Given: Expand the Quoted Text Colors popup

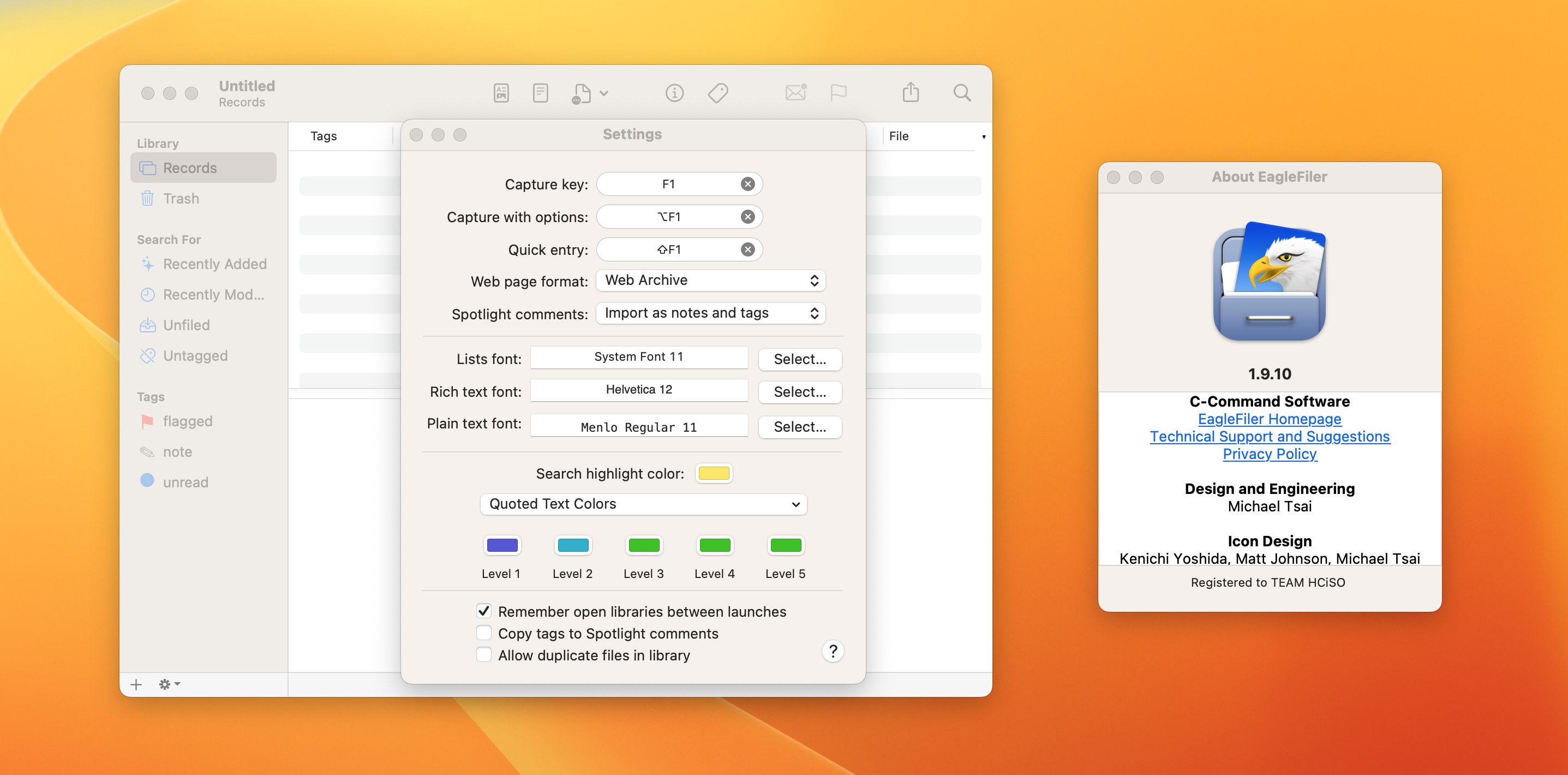Looking at the screenshot, I should click(643, 504).
